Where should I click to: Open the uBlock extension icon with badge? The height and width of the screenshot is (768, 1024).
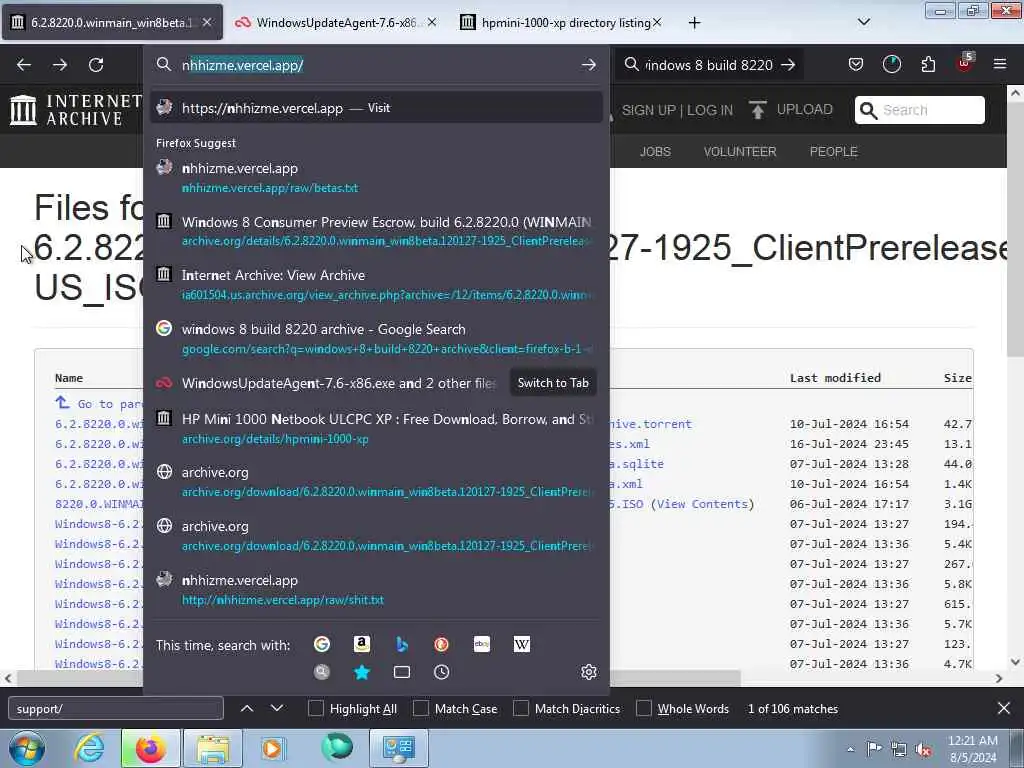(965, 63)
